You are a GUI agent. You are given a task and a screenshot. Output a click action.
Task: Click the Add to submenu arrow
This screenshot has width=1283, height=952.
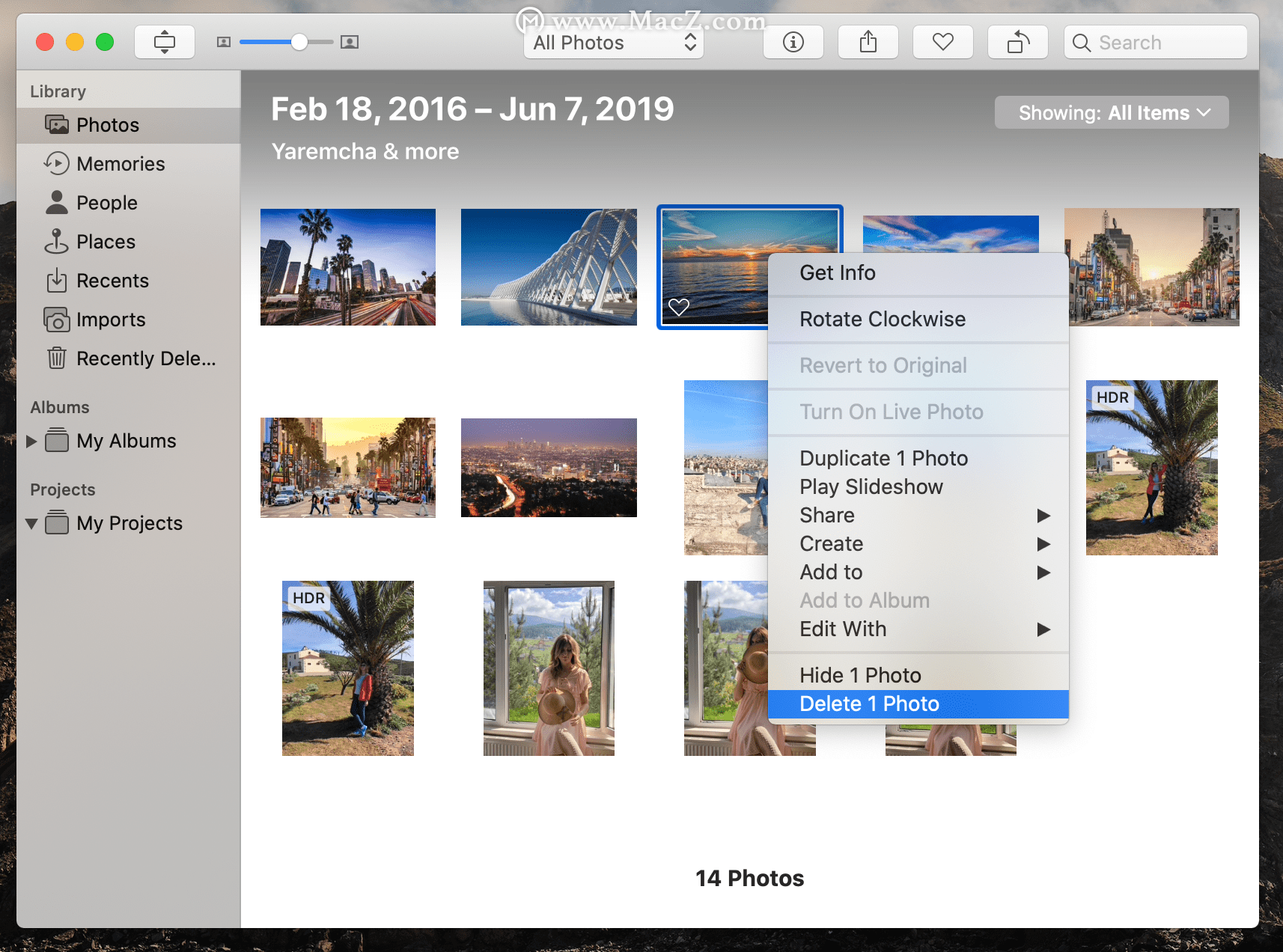[x=1043, y=573]
